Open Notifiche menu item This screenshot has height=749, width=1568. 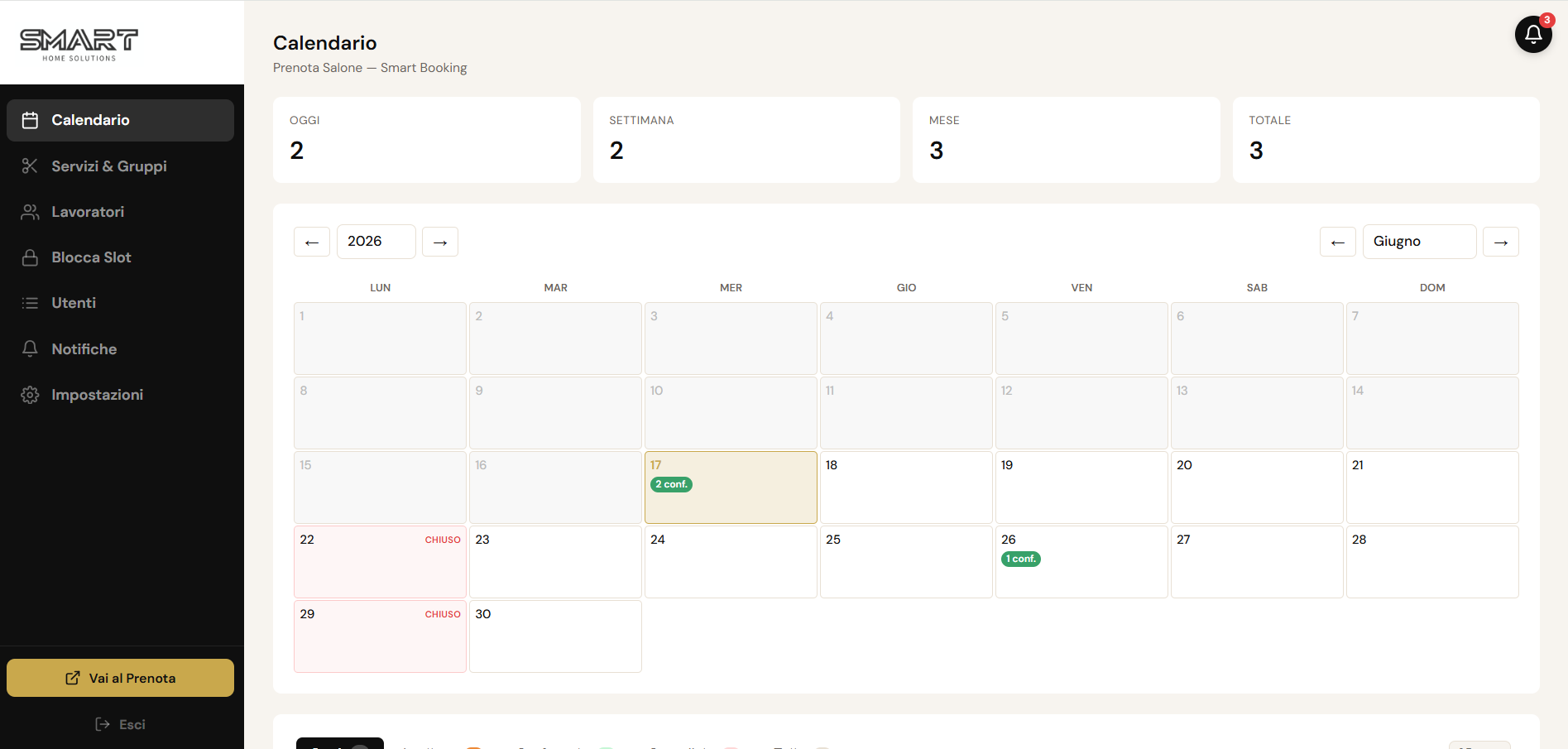tap(120, 349)
